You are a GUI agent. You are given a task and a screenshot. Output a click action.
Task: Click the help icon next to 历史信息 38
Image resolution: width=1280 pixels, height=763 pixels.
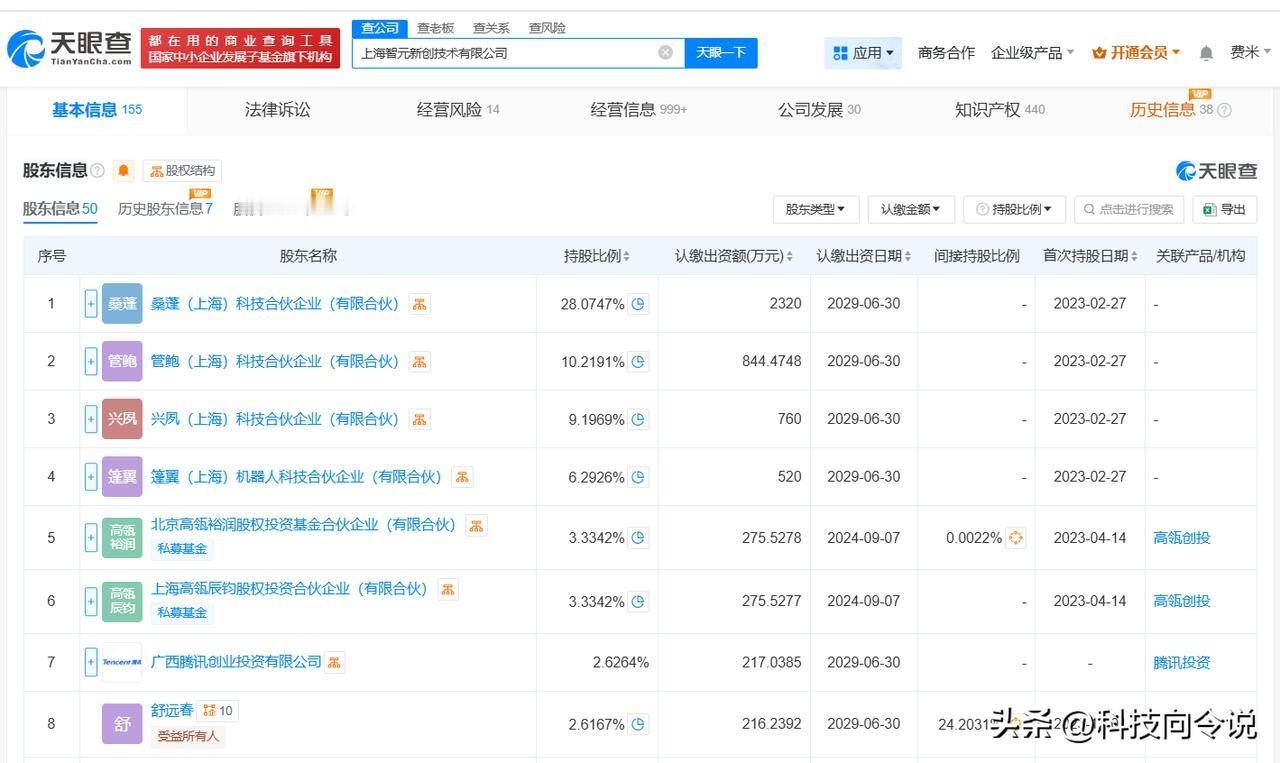click(1224, 110)
